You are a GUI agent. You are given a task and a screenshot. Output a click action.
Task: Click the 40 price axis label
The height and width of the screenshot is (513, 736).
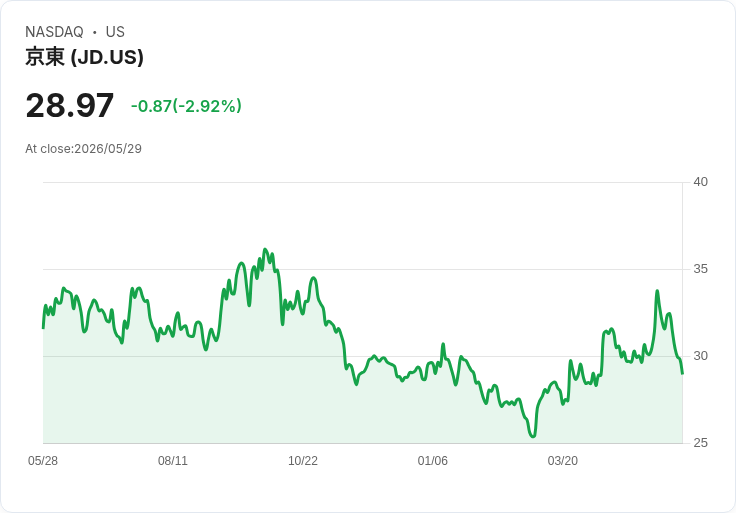(700, 182)
